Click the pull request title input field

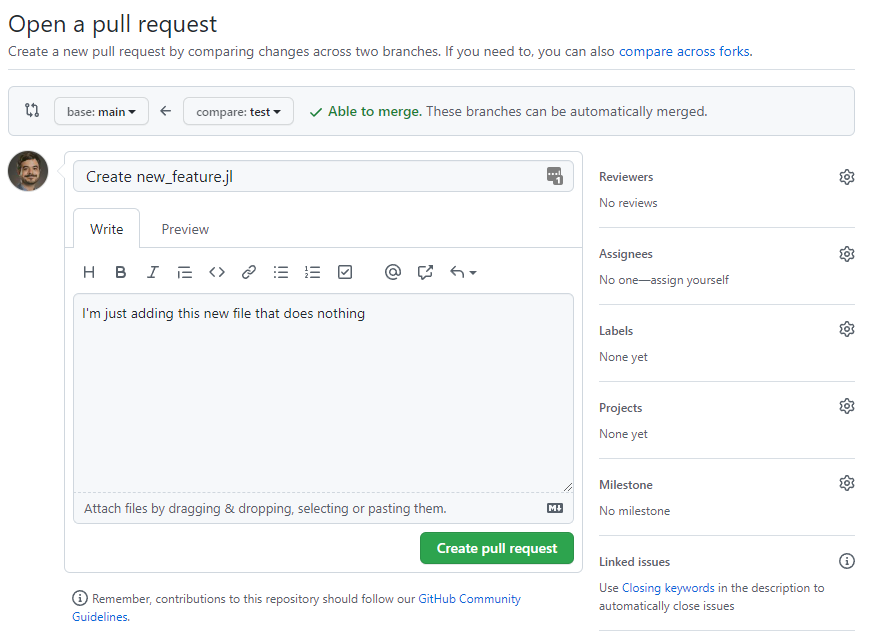(310, 177)
